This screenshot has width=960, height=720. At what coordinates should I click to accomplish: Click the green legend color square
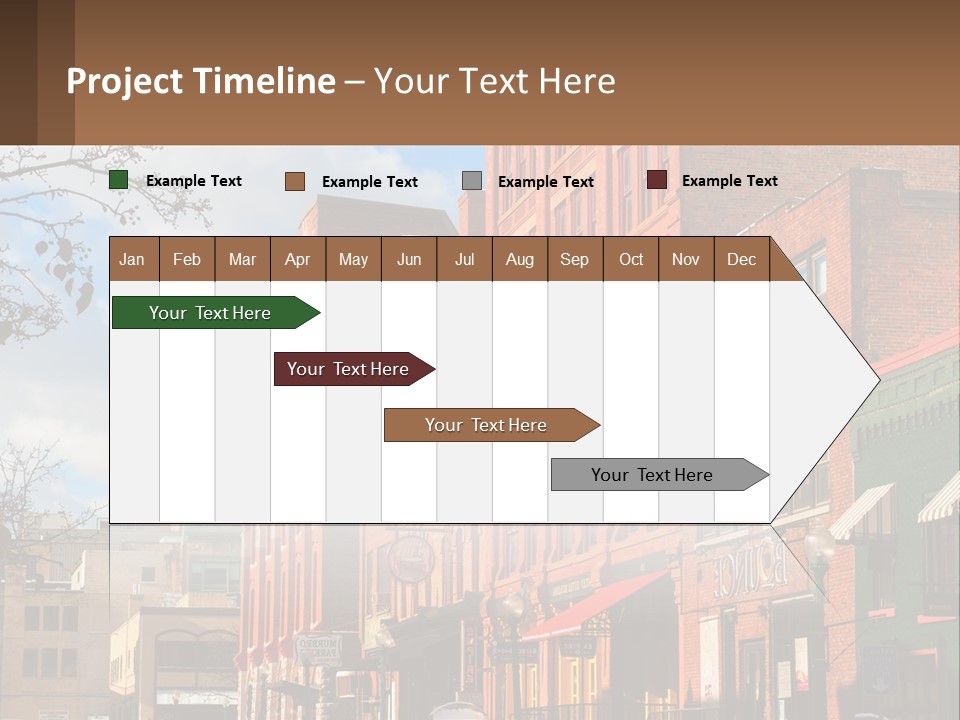click(x=119, y=180)
